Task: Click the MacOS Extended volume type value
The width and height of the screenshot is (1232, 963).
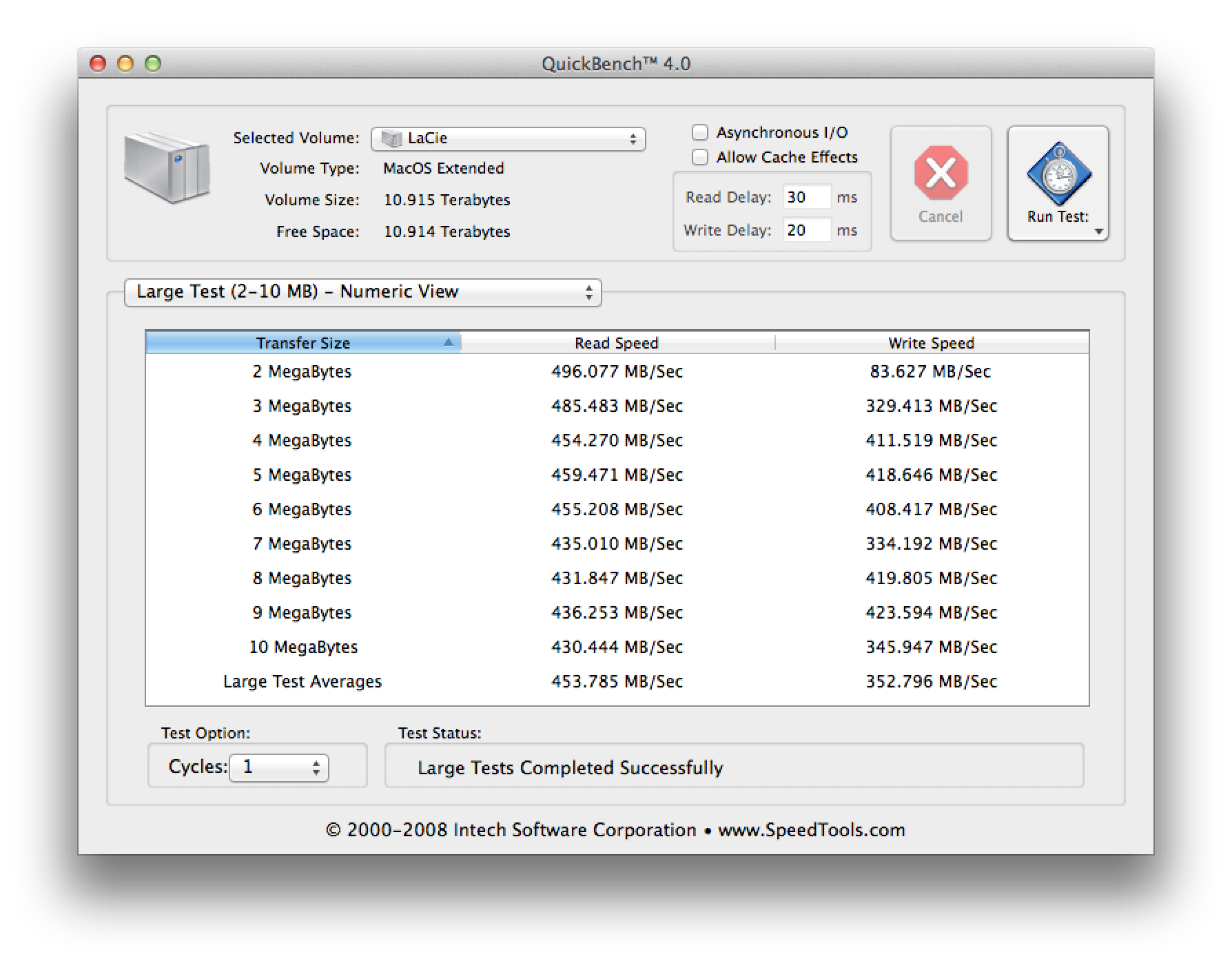Action: point(444,169)
